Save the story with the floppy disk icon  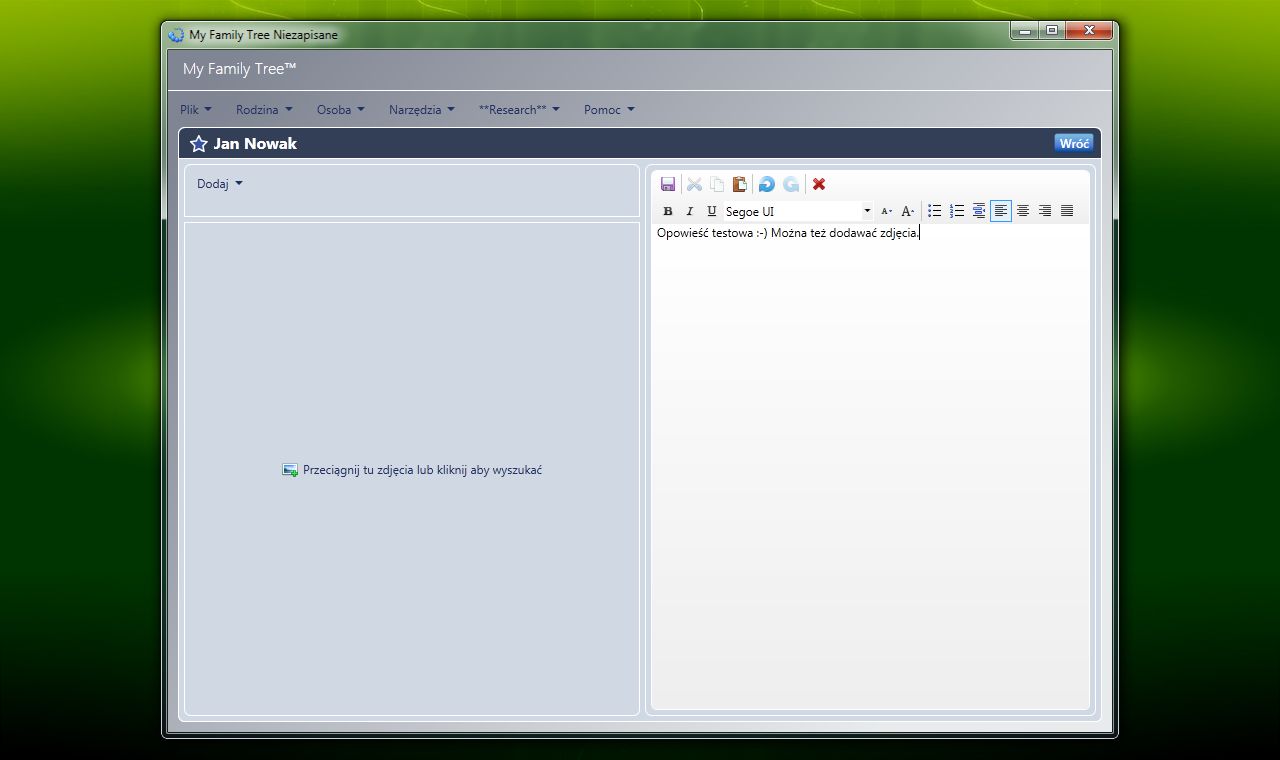pos(668,184)
